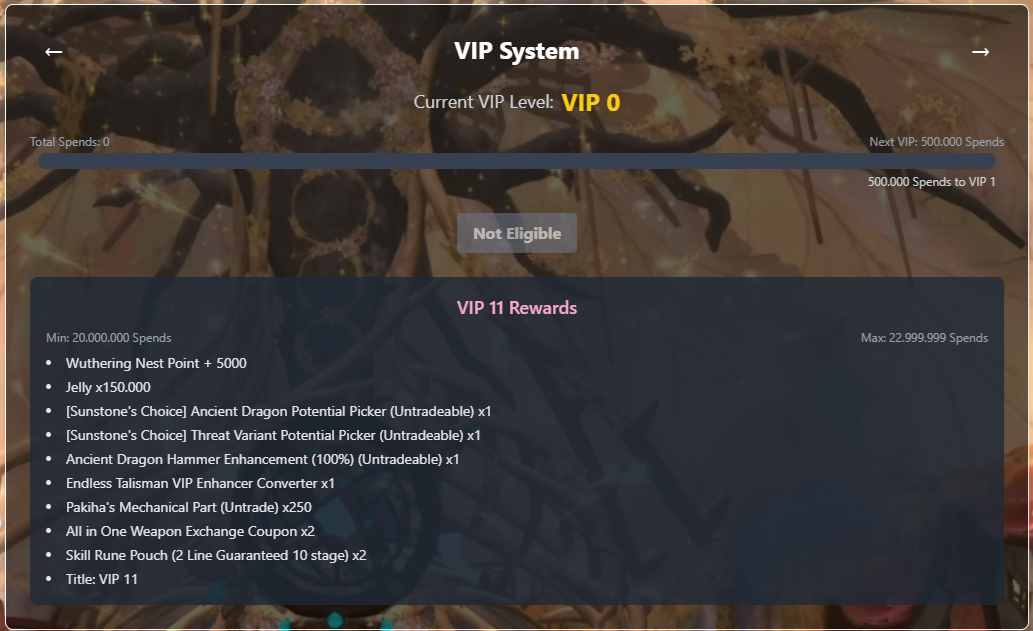Click the VIP 11 Rewards heading

click(516, 308)
